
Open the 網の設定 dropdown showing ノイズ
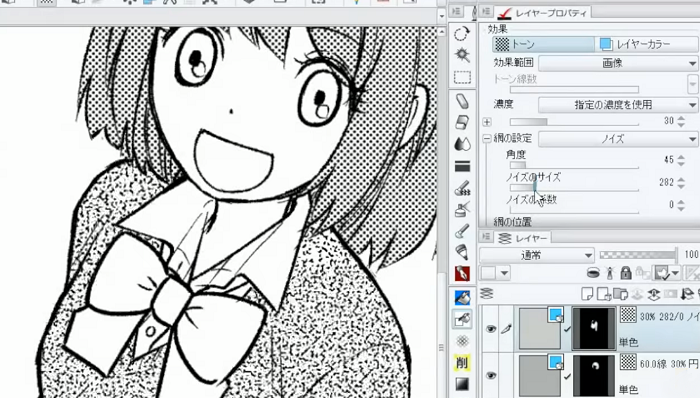coord(618,139)
